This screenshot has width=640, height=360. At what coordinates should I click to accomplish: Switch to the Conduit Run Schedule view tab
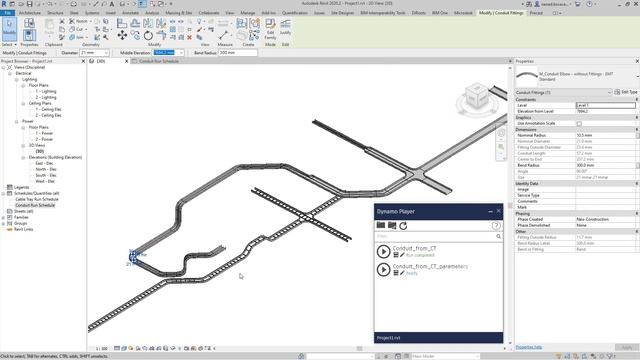click(158, 61)
